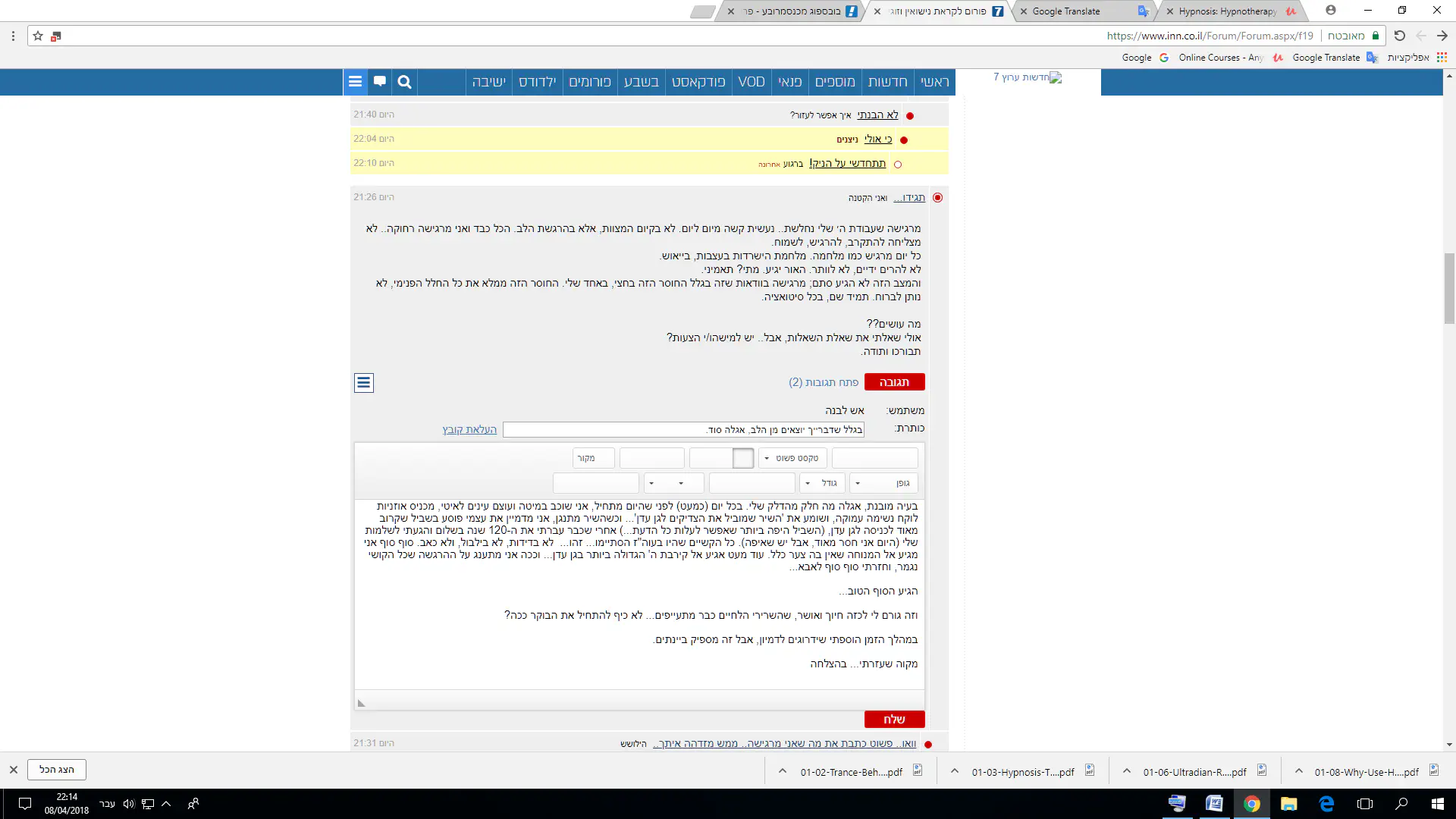This screenshot has width=1456, height=819.
Task: Switch to the Hypnosis: Hypnotherapy browser tab
Action: point(1227,11)
